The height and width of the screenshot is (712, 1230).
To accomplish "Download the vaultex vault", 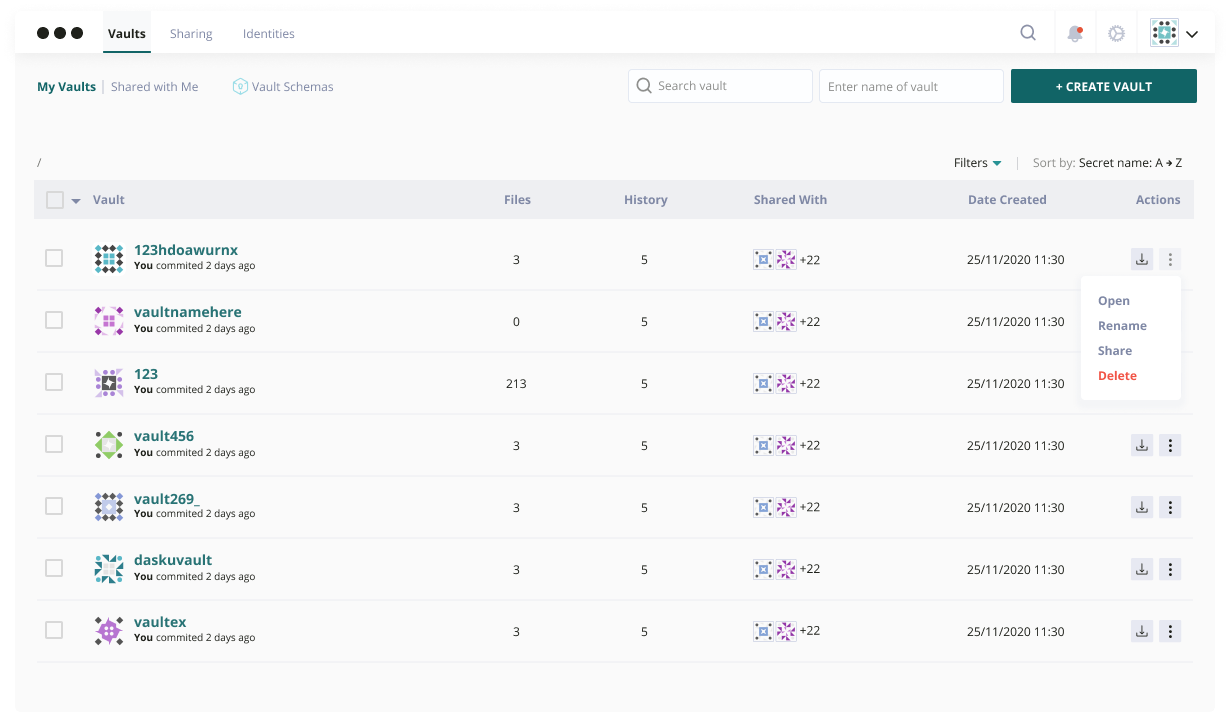I will [x=1142, y=631].
